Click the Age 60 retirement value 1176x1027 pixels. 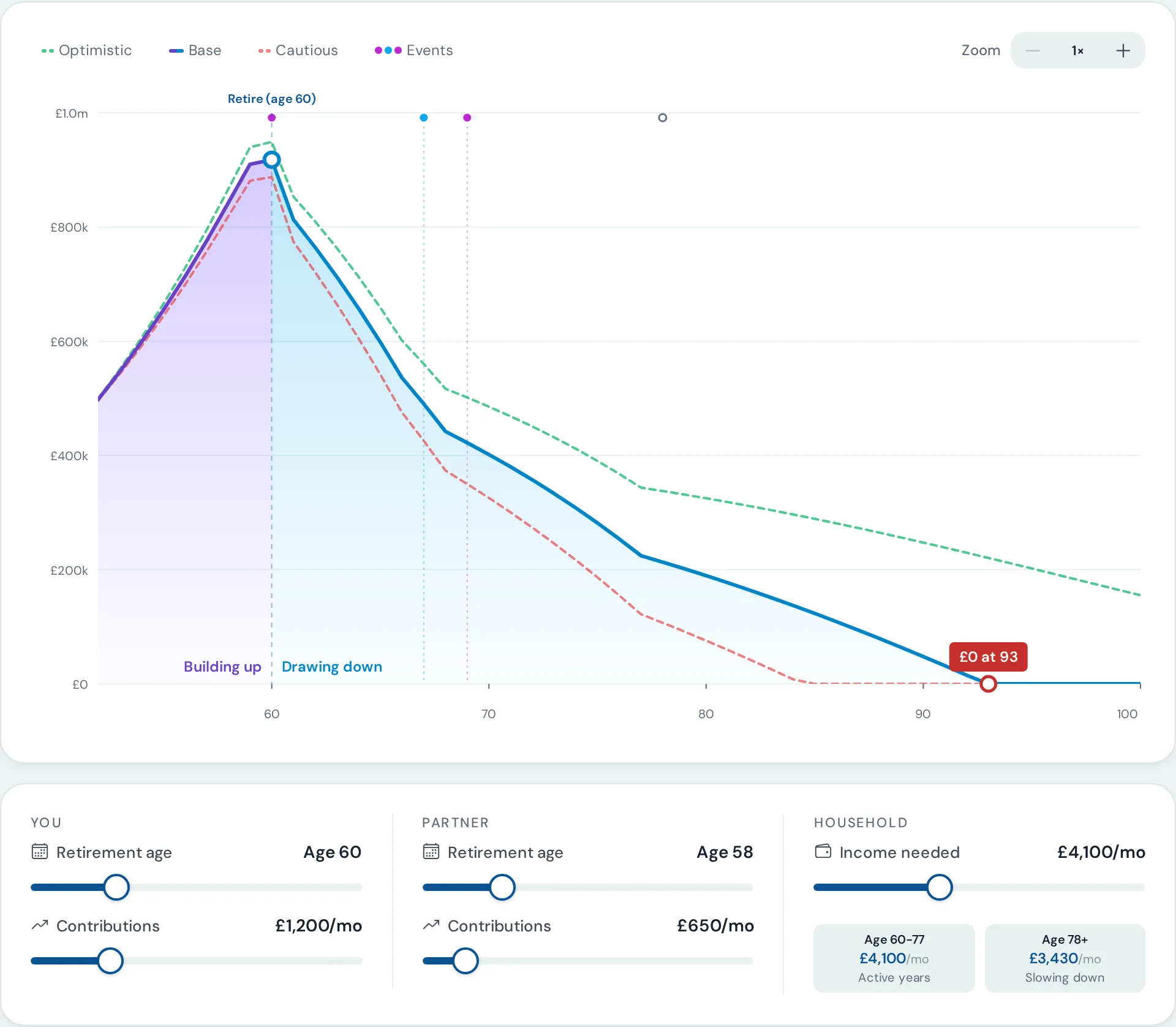tap(333, 852)
